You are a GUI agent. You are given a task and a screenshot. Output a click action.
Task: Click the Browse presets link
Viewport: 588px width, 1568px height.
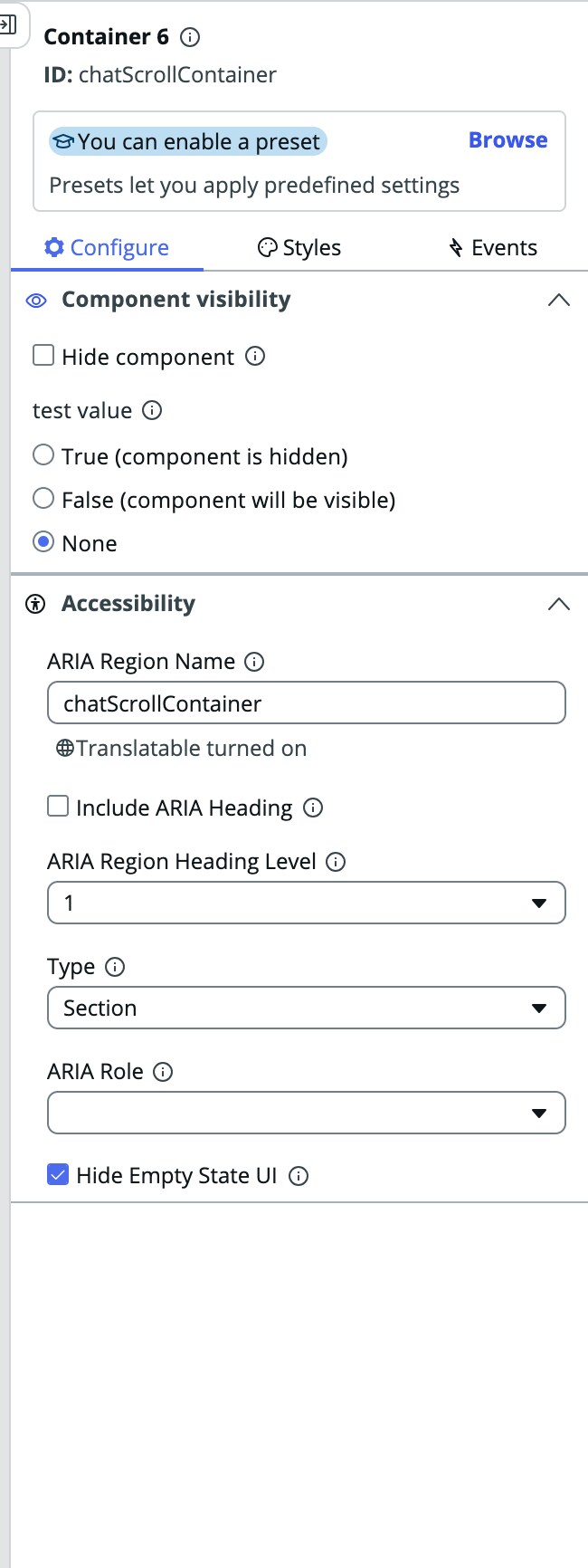(507, 140)
